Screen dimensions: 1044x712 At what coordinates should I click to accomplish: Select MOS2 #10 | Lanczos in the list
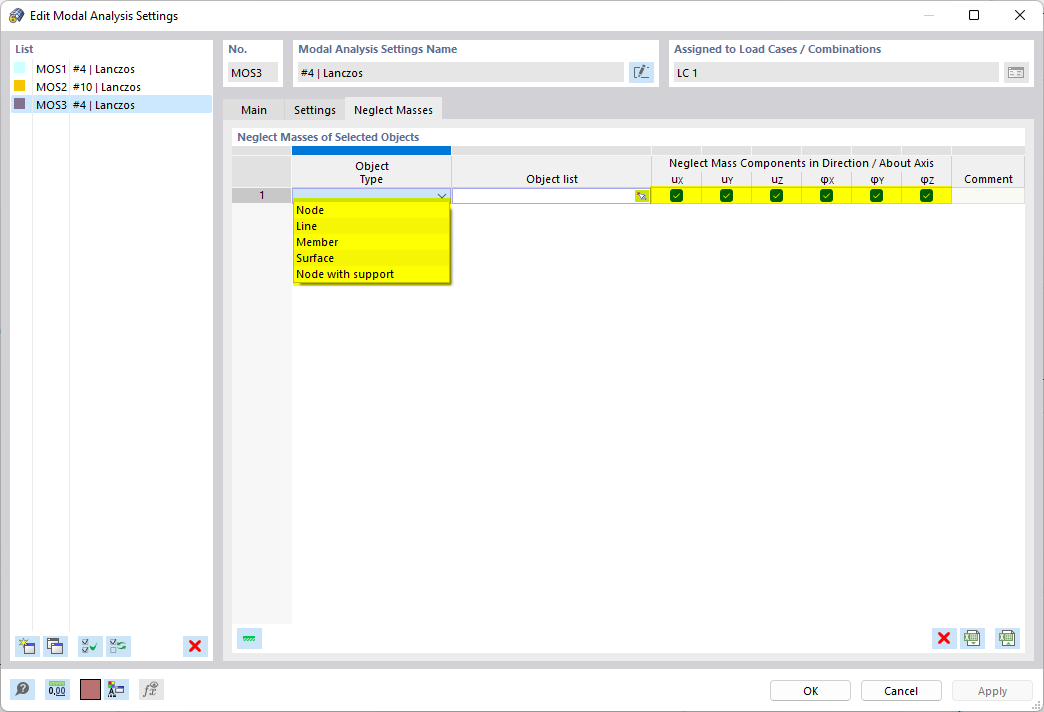click(111, 87)
